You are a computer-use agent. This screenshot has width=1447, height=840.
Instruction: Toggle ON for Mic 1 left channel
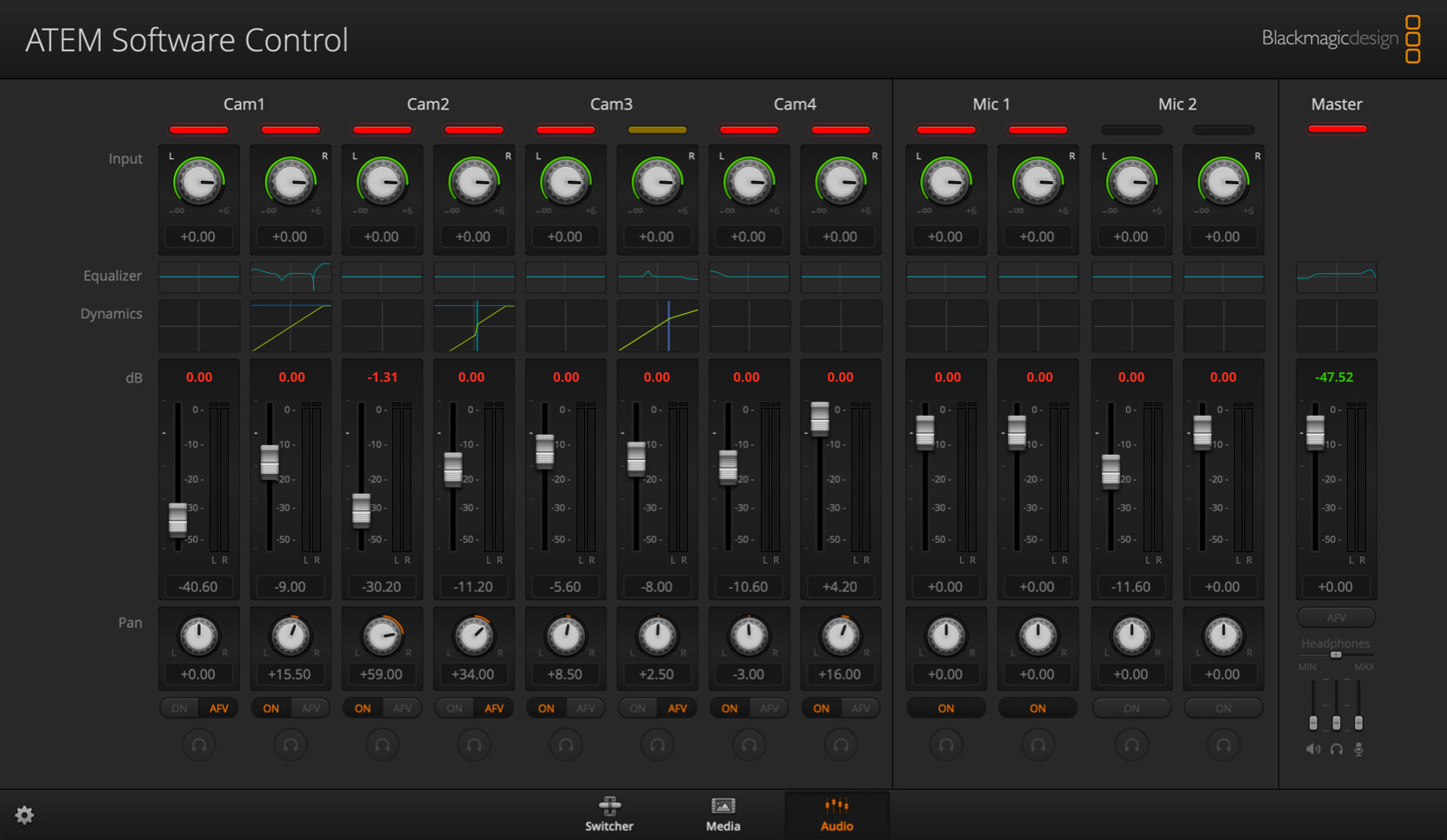(x=945, y=709)
